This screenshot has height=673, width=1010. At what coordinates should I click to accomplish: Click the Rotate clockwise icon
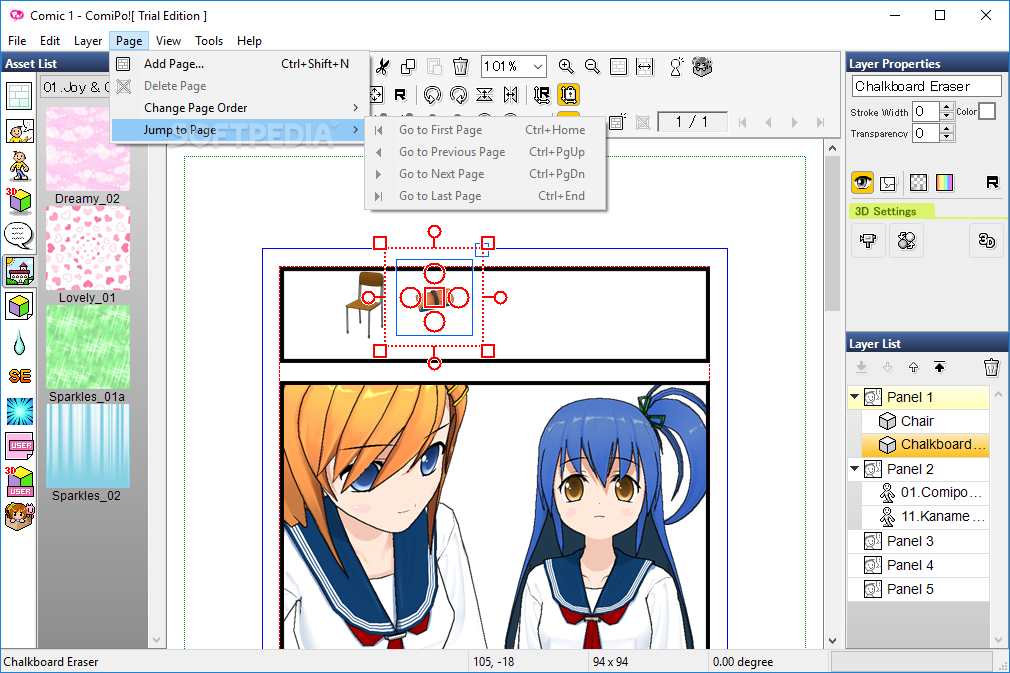coord(459,95)
